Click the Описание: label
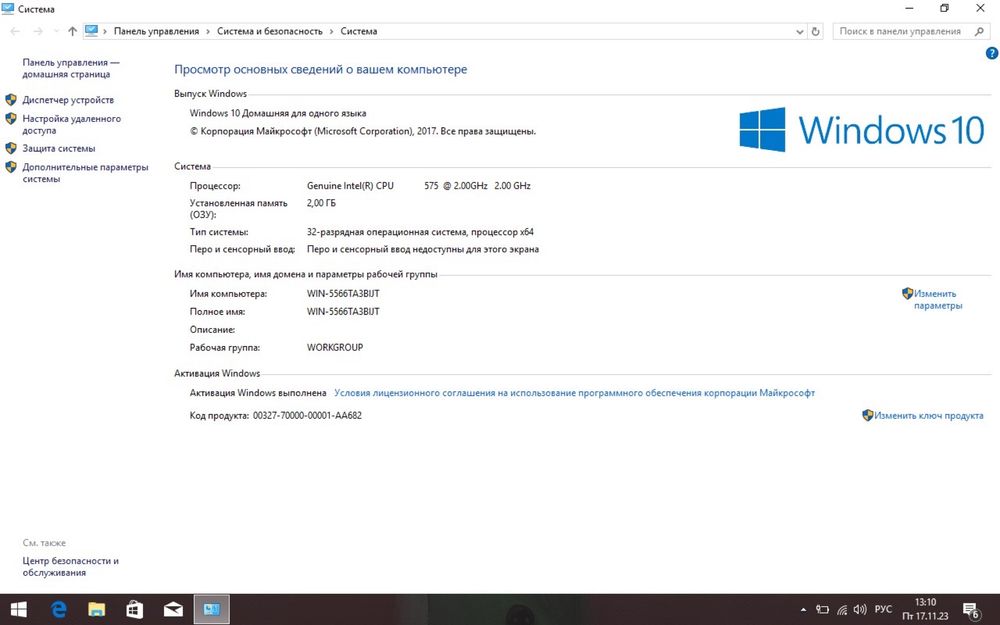 pyautogui.click(x=212, y=330)
